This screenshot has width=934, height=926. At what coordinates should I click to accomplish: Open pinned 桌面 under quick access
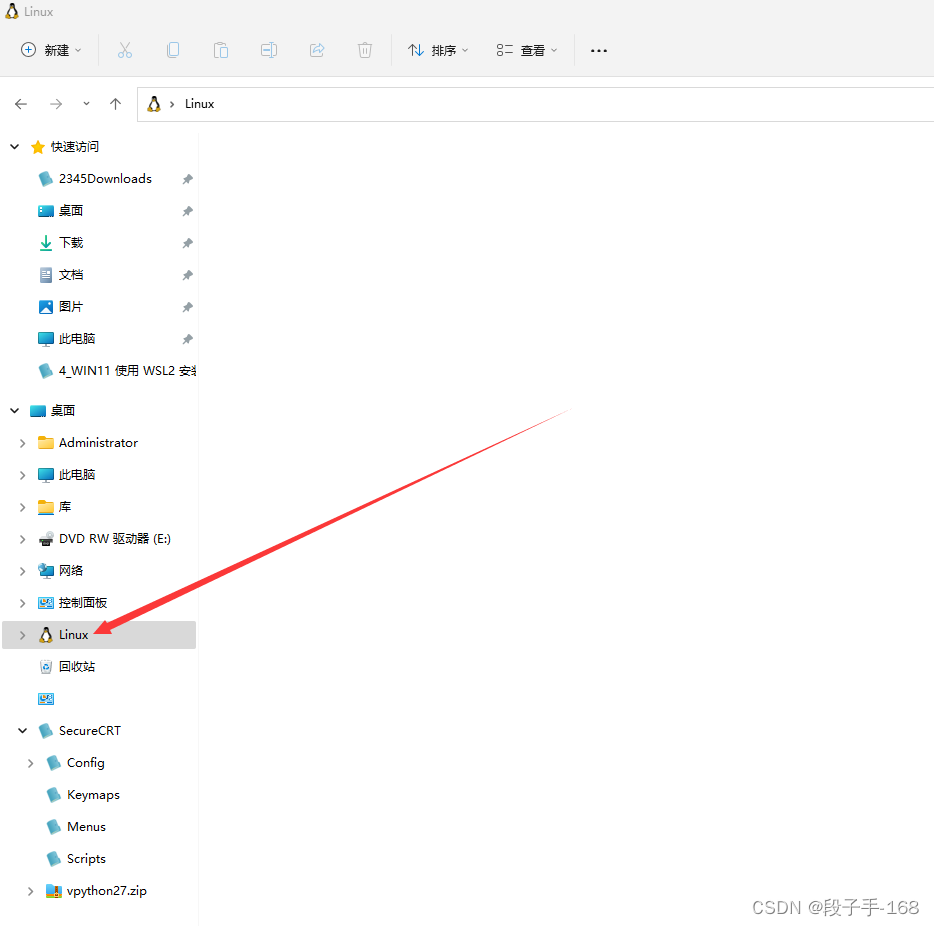click(71, 211)
